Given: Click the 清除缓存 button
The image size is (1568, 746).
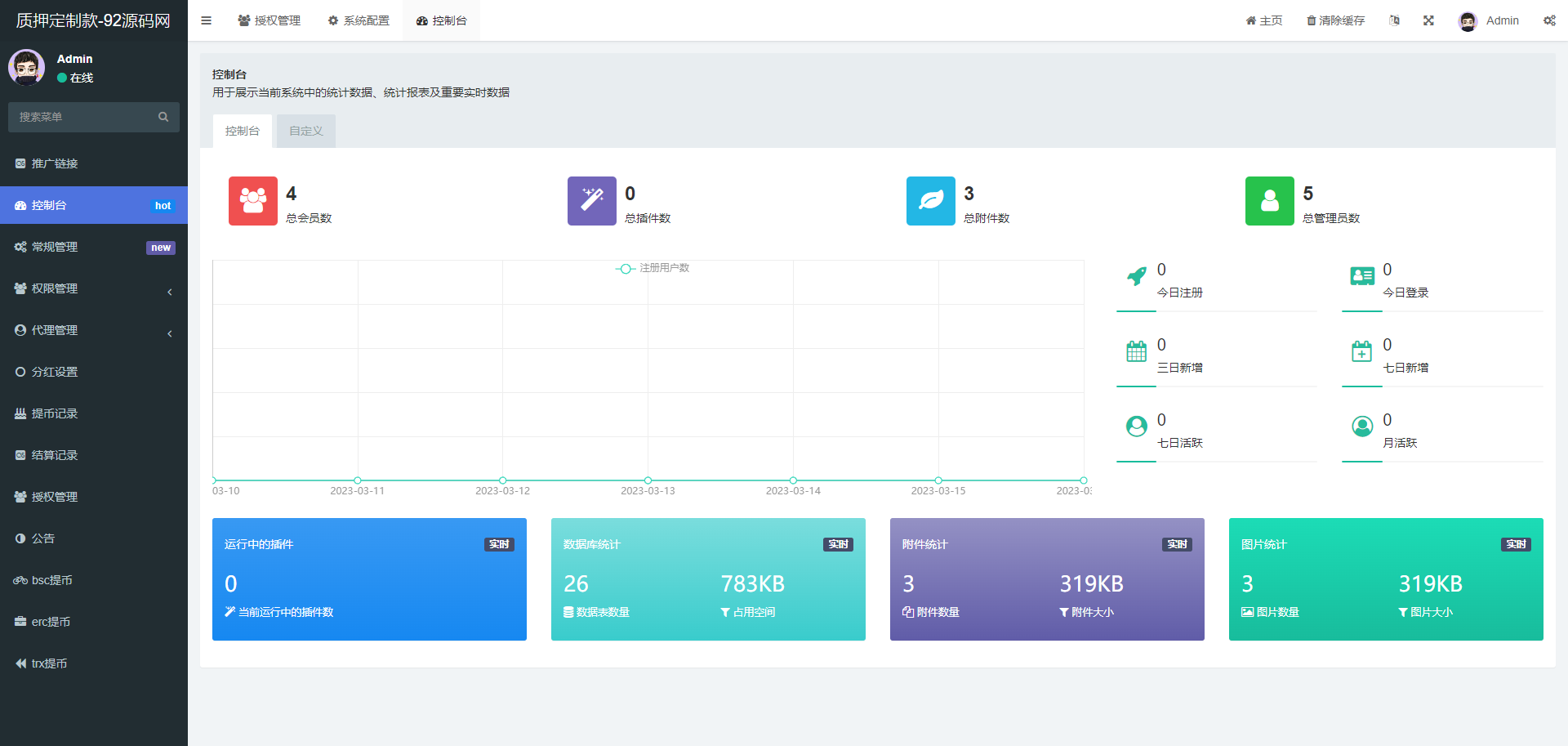Looking at the screenshot, I should (x=1335, y=20).
